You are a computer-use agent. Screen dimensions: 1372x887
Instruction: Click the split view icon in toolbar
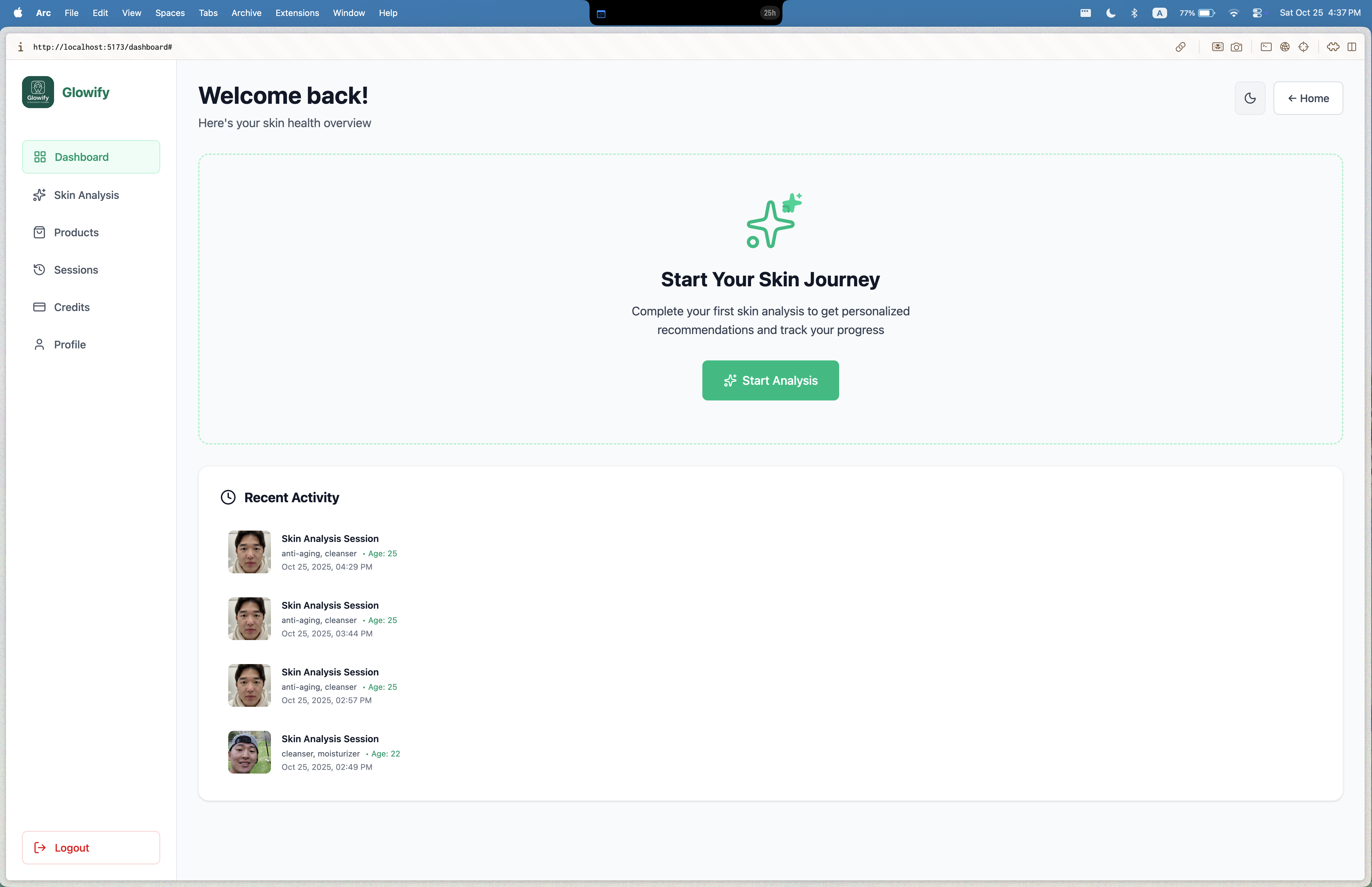click(1352, 47)
